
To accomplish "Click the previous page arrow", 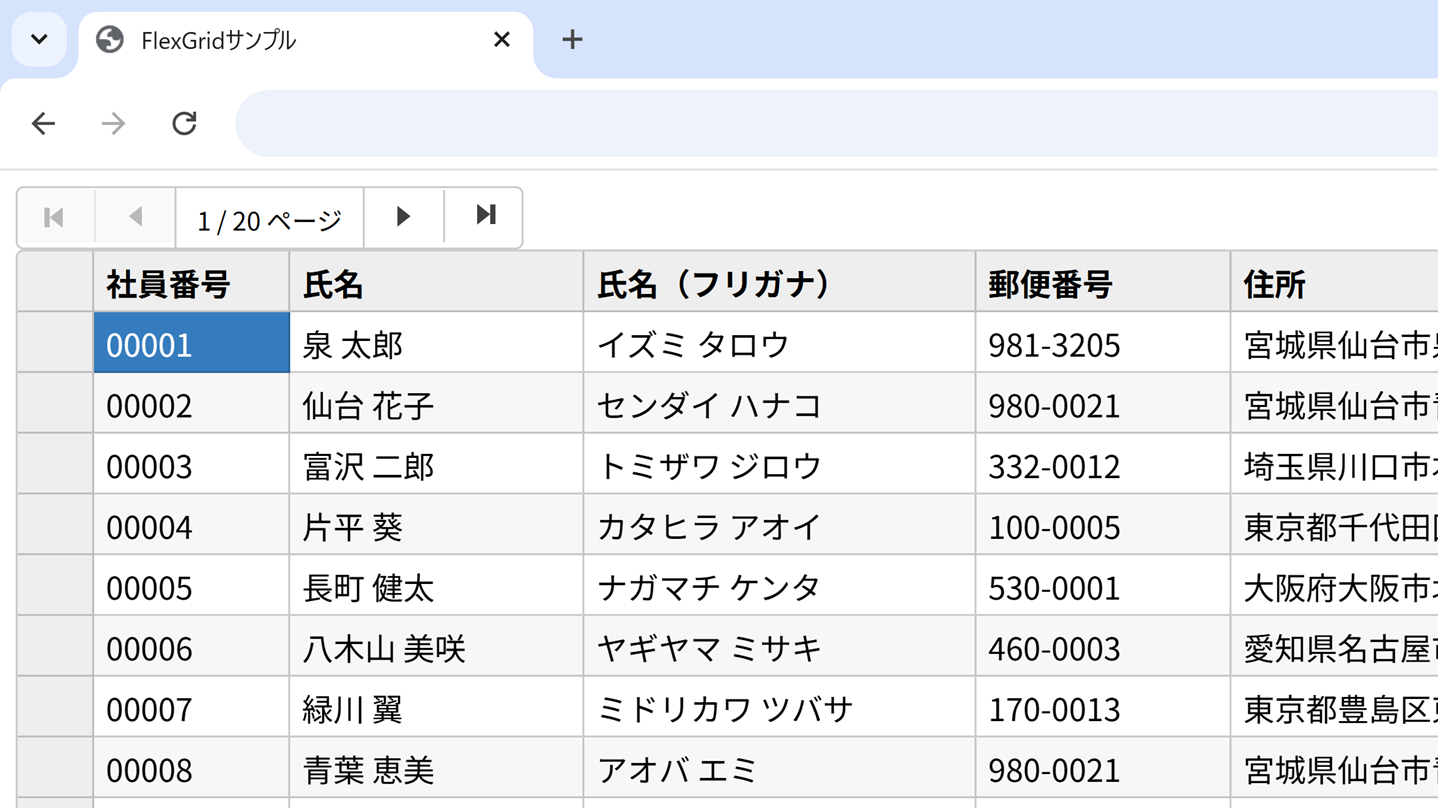I will [135, 216].
